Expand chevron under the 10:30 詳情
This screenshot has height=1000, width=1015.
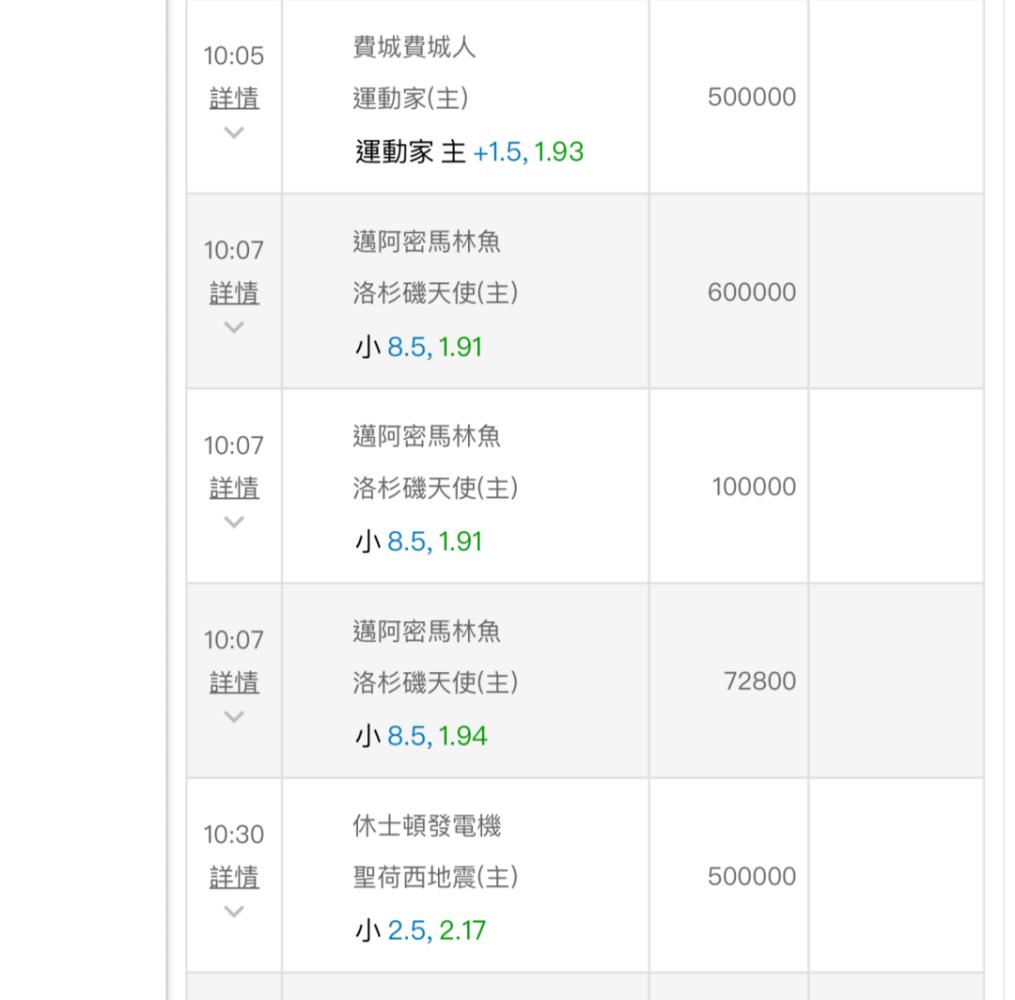234,911
